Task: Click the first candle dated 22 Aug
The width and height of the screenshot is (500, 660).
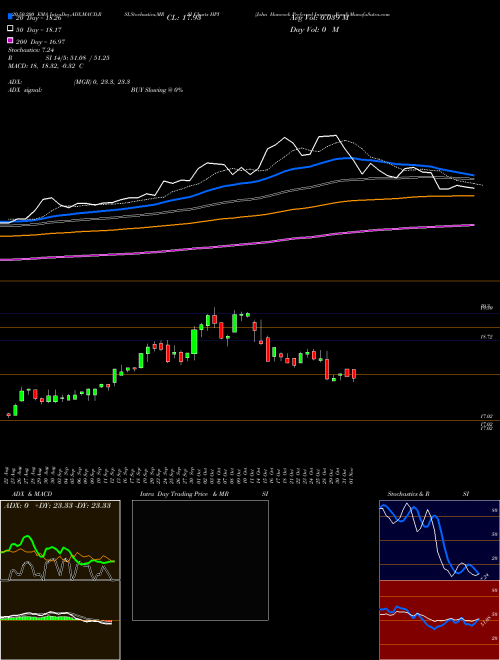Action: click(x=8, y=415)
